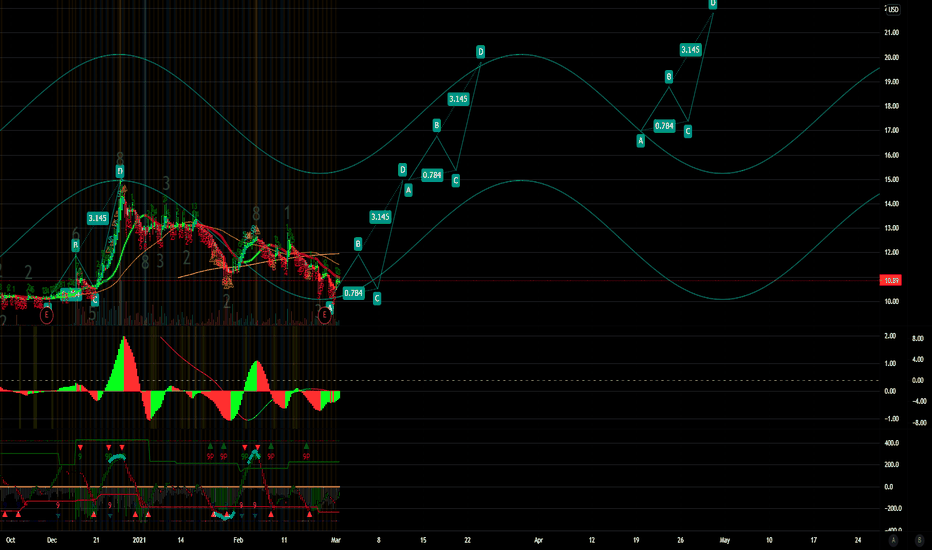Click the Apr label on the time axis

[x=539, y=540]
